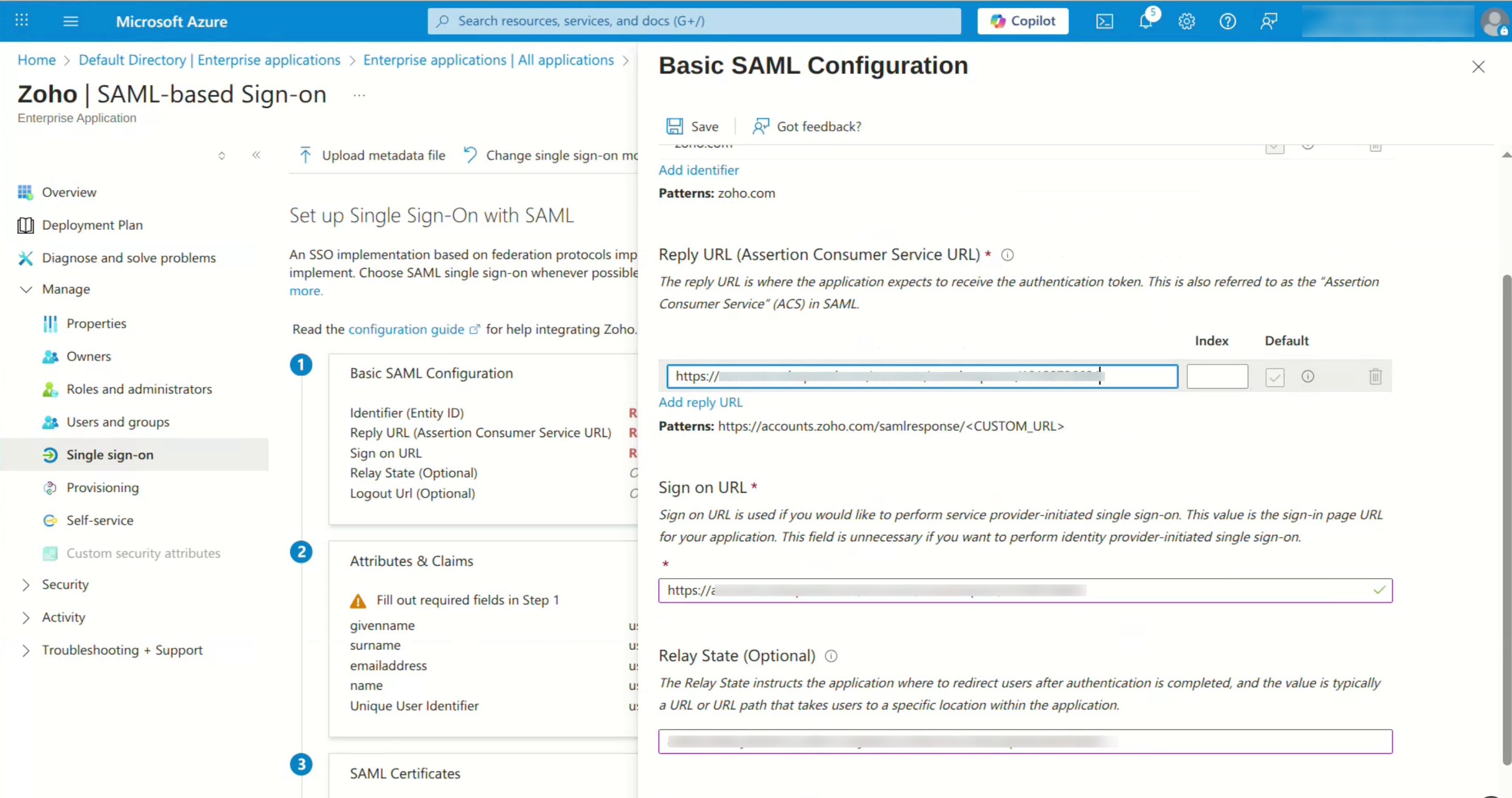The height and width of the screenshot is (798, 1512).
Task: Select Provisioning in the sidebar
Action: pos(102,488)
